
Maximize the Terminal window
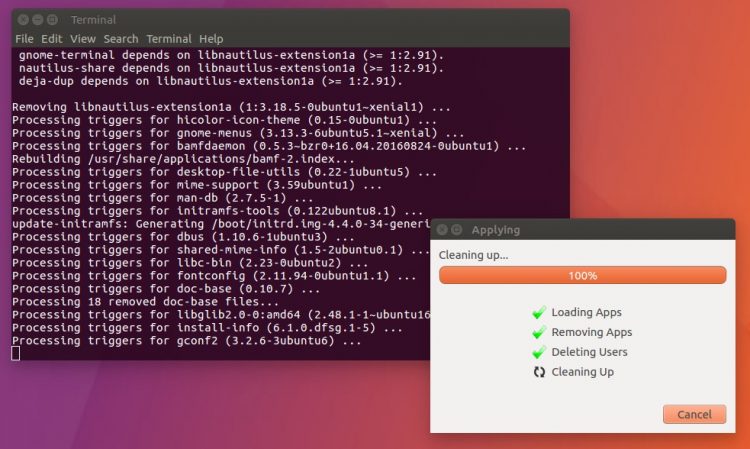(x=53, y=20)
